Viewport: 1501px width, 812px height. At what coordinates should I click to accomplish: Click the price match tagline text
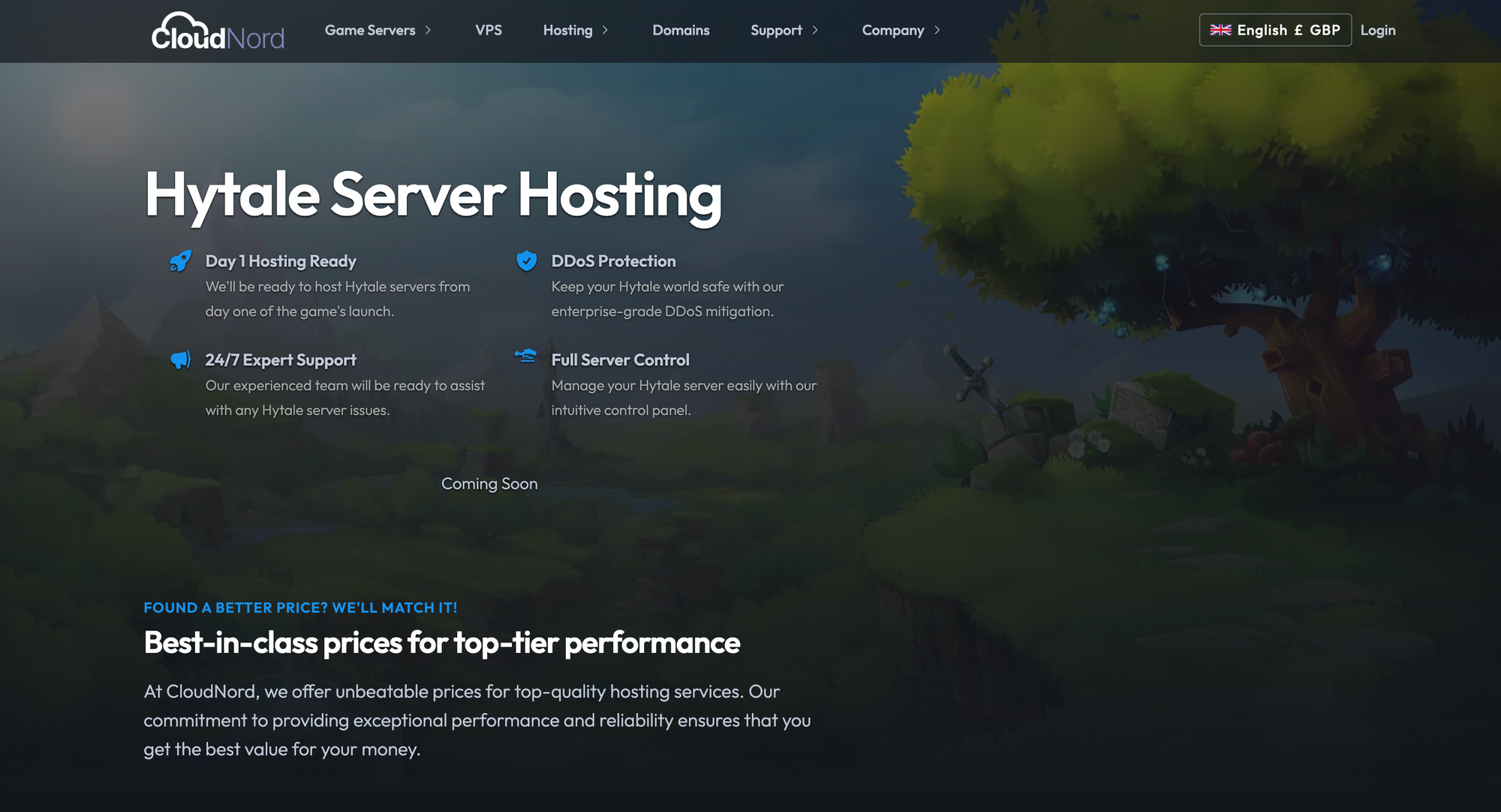click(300, 608)
